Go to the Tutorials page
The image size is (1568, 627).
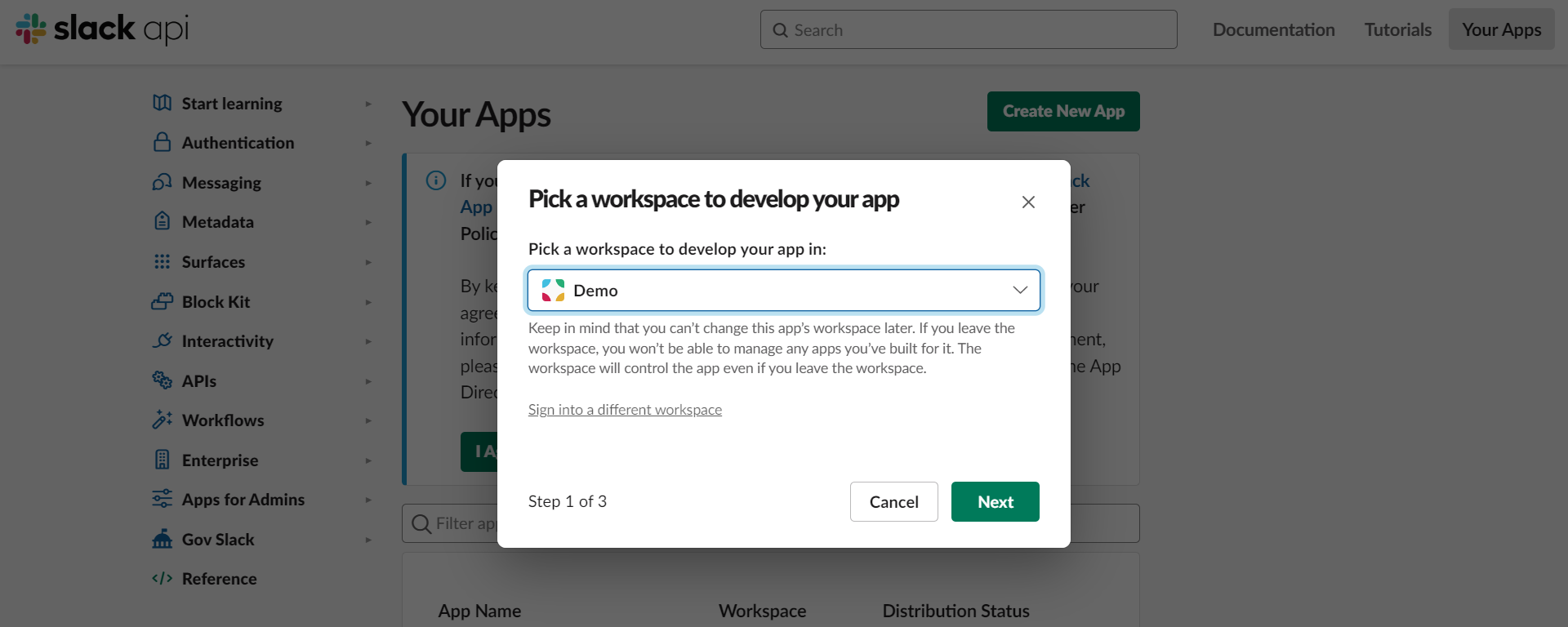pyautogui.click(x=1397, y=30)
